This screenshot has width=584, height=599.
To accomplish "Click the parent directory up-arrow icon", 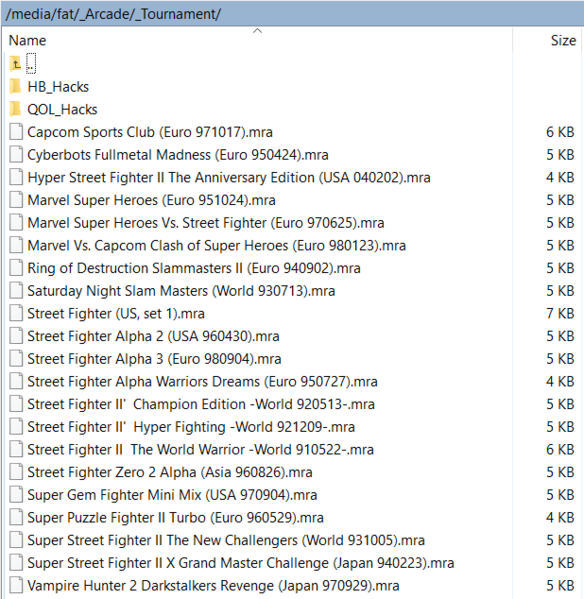I will point(15,64).
